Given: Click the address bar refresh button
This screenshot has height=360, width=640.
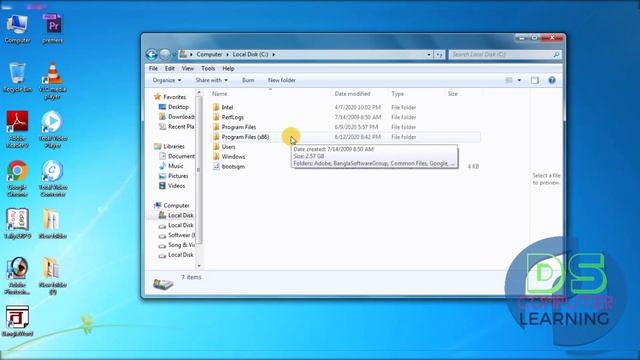Looking at the screenshot, I should click(x=439, y=54).
